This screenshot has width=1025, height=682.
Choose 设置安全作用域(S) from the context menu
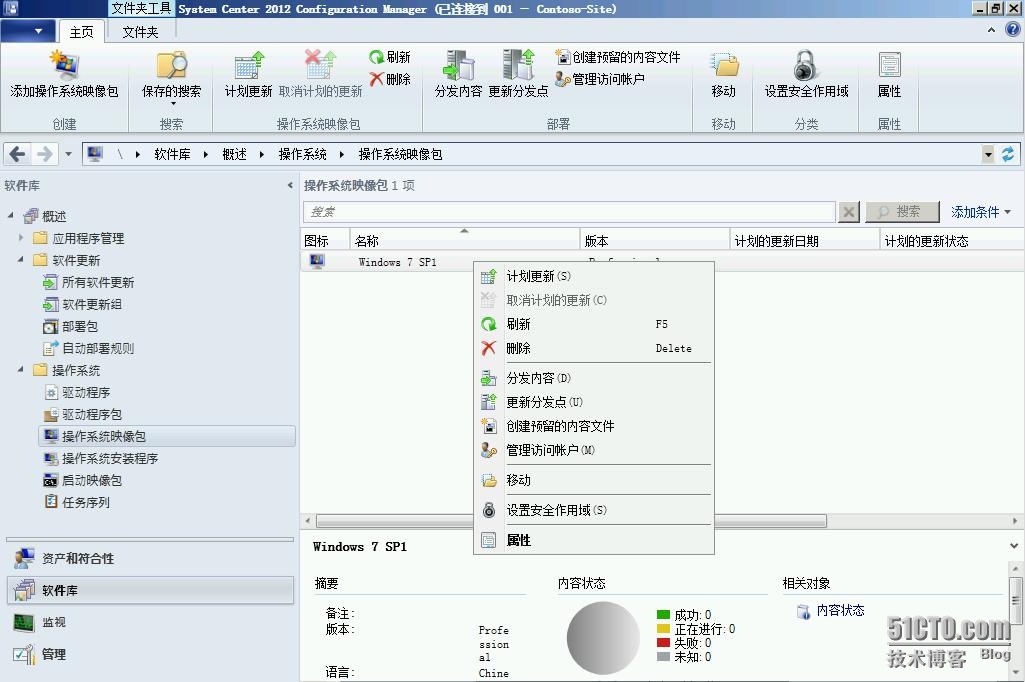tap(594, 510)
